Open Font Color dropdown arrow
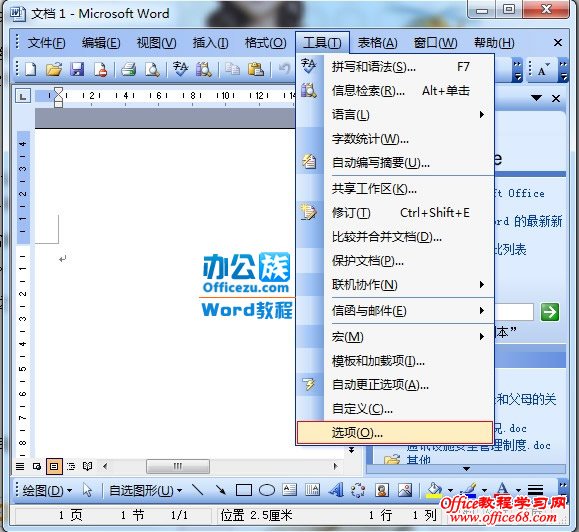 click(x=518, y=491)
